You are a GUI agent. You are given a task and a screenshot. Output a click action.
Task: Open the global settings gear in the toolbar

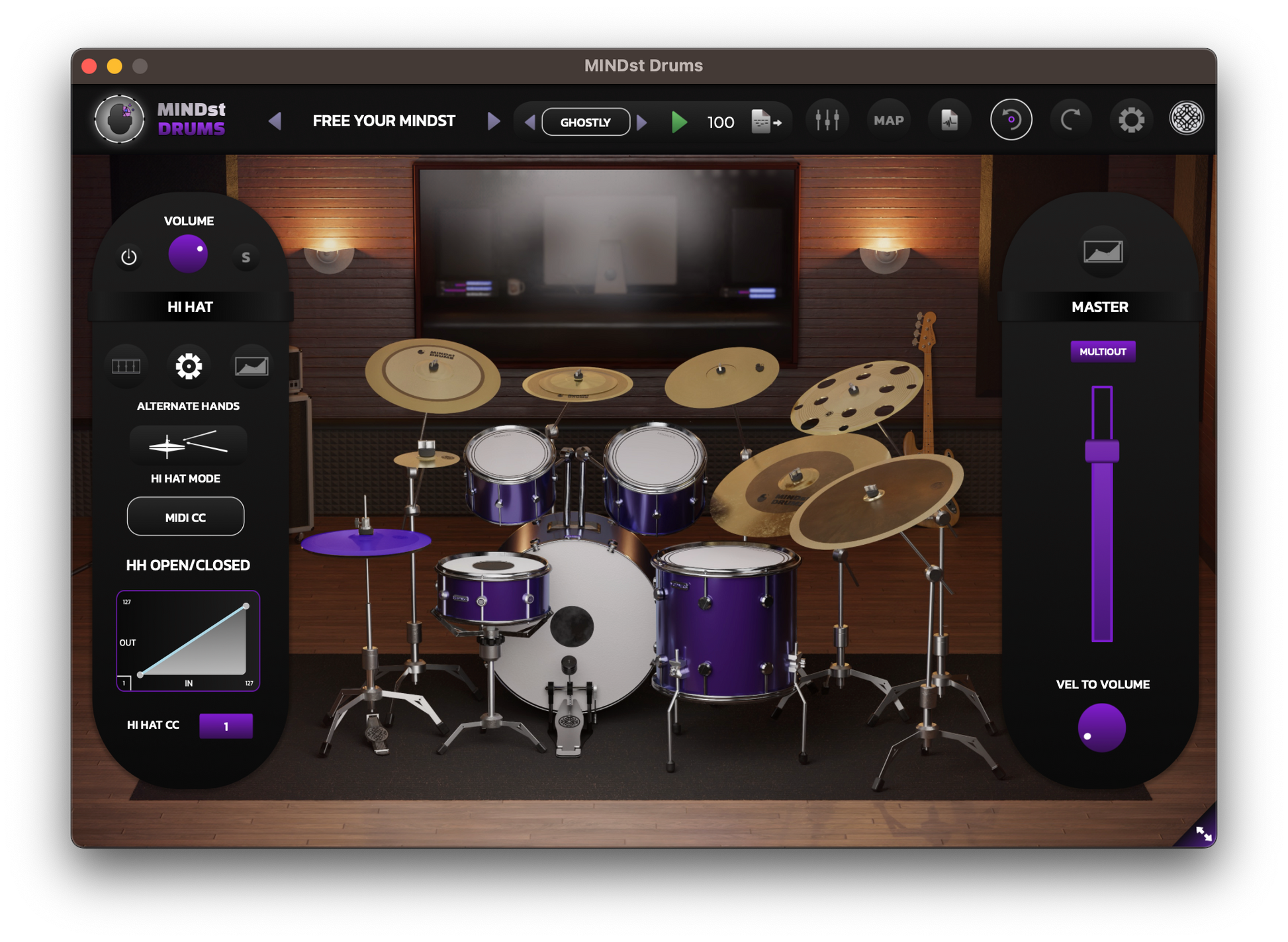pos(1132,119)
